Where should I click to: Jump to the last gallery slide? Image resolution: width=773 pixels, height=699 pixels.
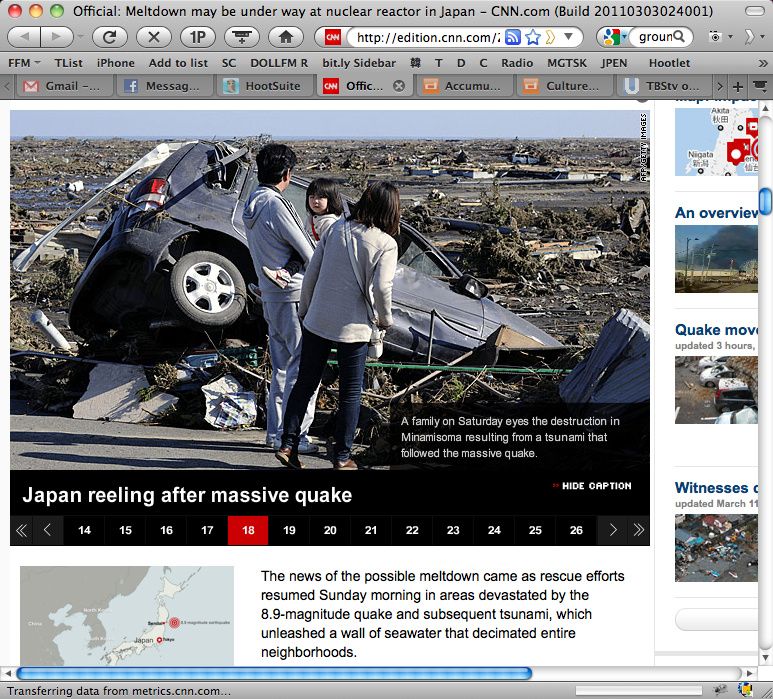point(637,530)
